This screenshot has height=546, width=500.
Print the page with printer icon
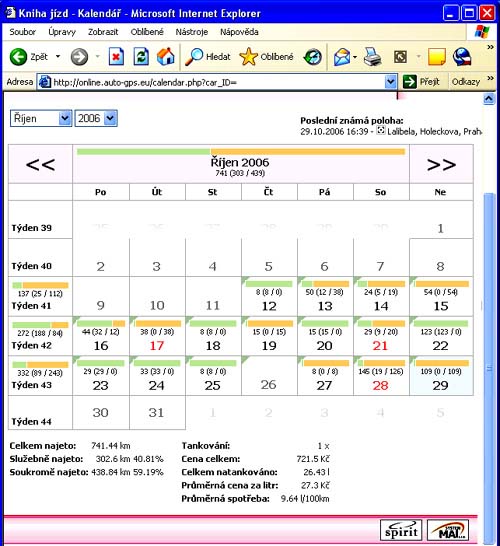[372, 57]
